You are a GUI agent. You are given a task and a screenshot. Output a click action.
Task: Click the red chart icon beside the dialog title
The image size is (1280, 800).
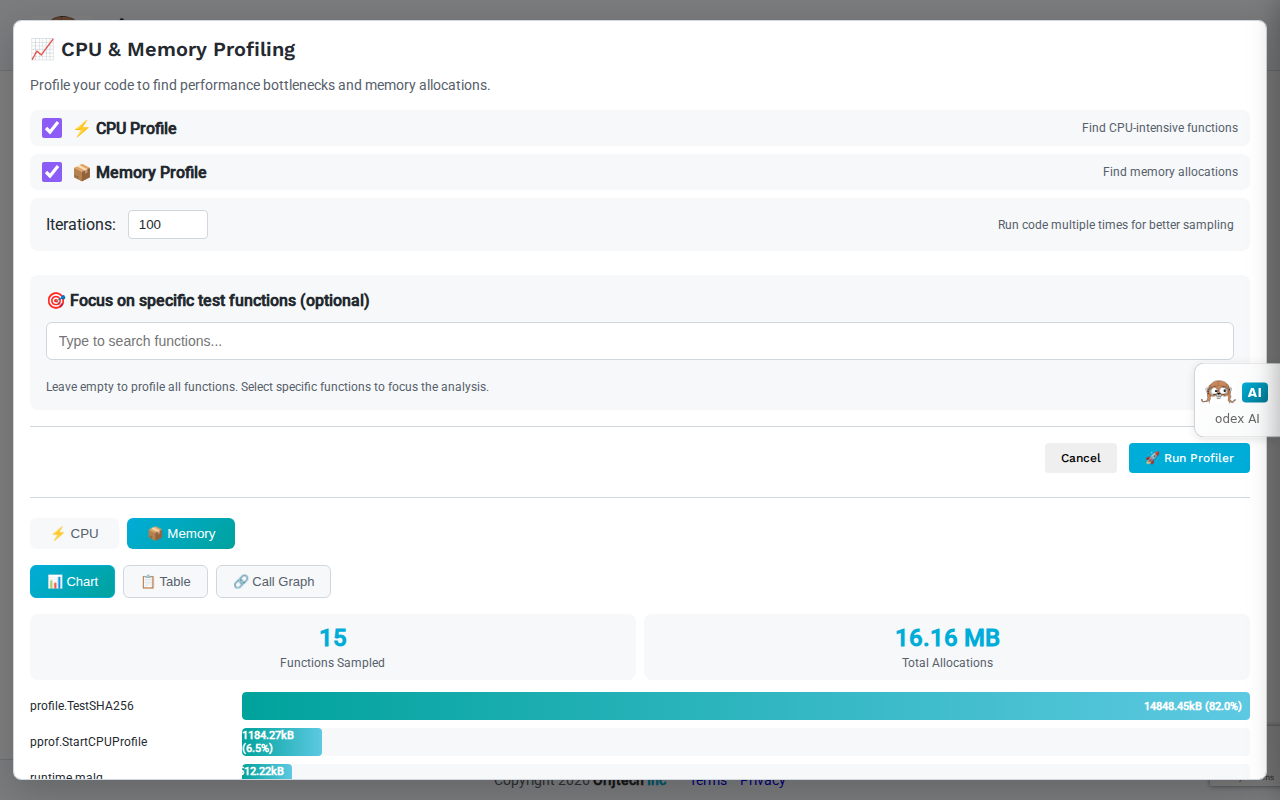tap(42, 48)
